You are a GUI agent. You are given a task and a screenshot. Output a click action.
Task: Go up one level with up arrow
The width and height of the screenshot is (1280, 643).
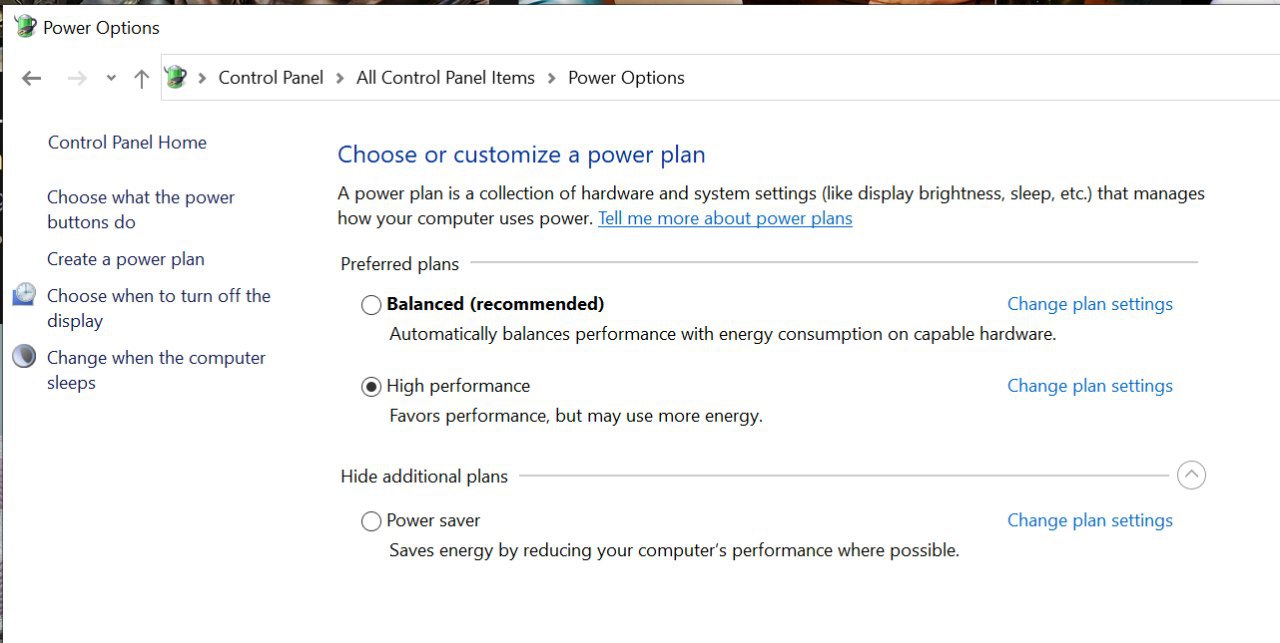point(141,78)
